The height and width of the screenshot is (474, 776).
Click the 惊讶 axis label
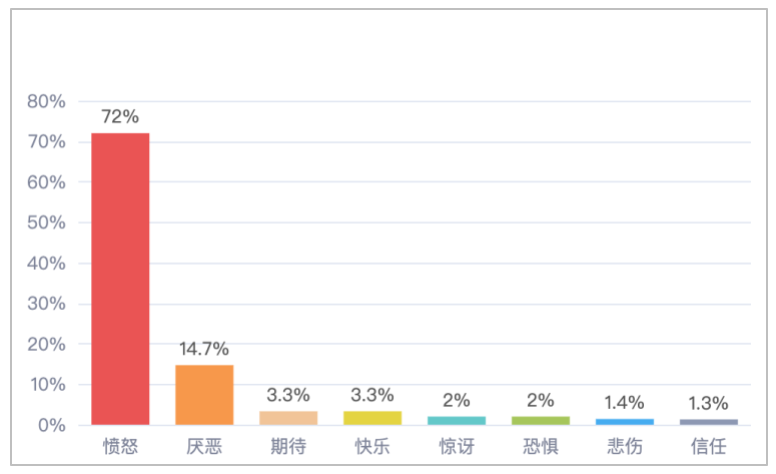456,445
